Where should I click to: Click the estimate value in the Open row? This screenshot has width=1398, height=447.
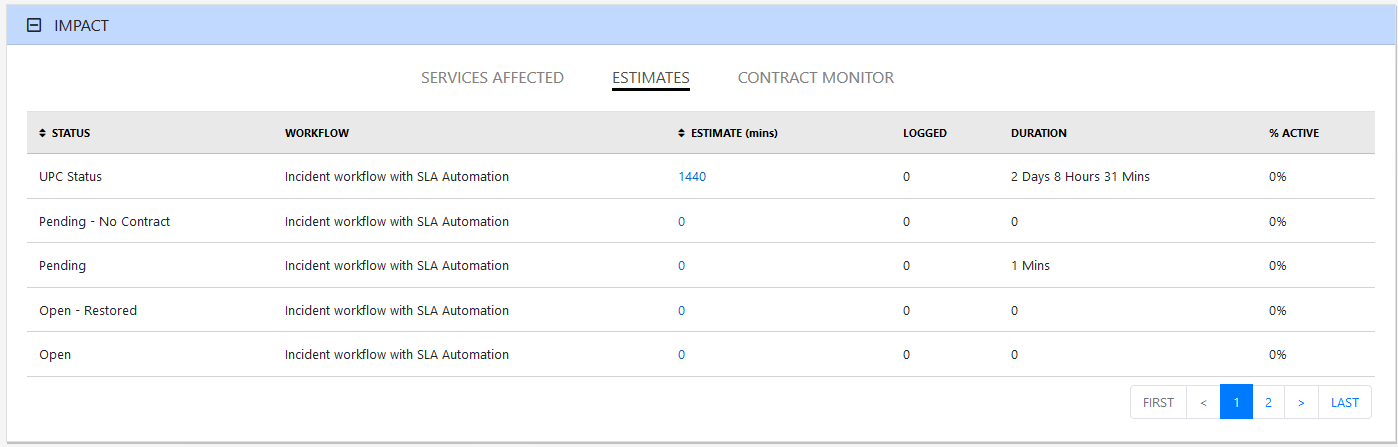(682, 355)
